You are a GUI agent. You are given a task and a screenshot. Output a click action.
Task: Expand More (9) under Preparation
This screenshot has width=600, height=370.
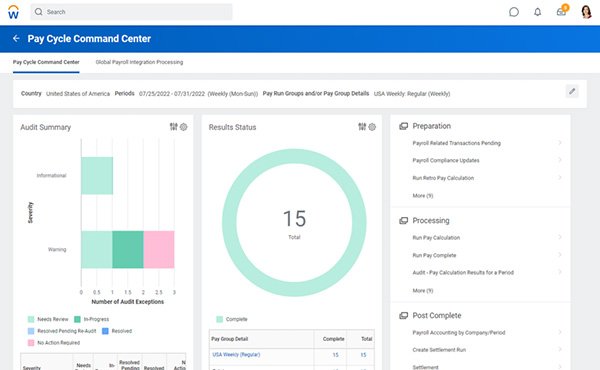click(x=422, y=196)
